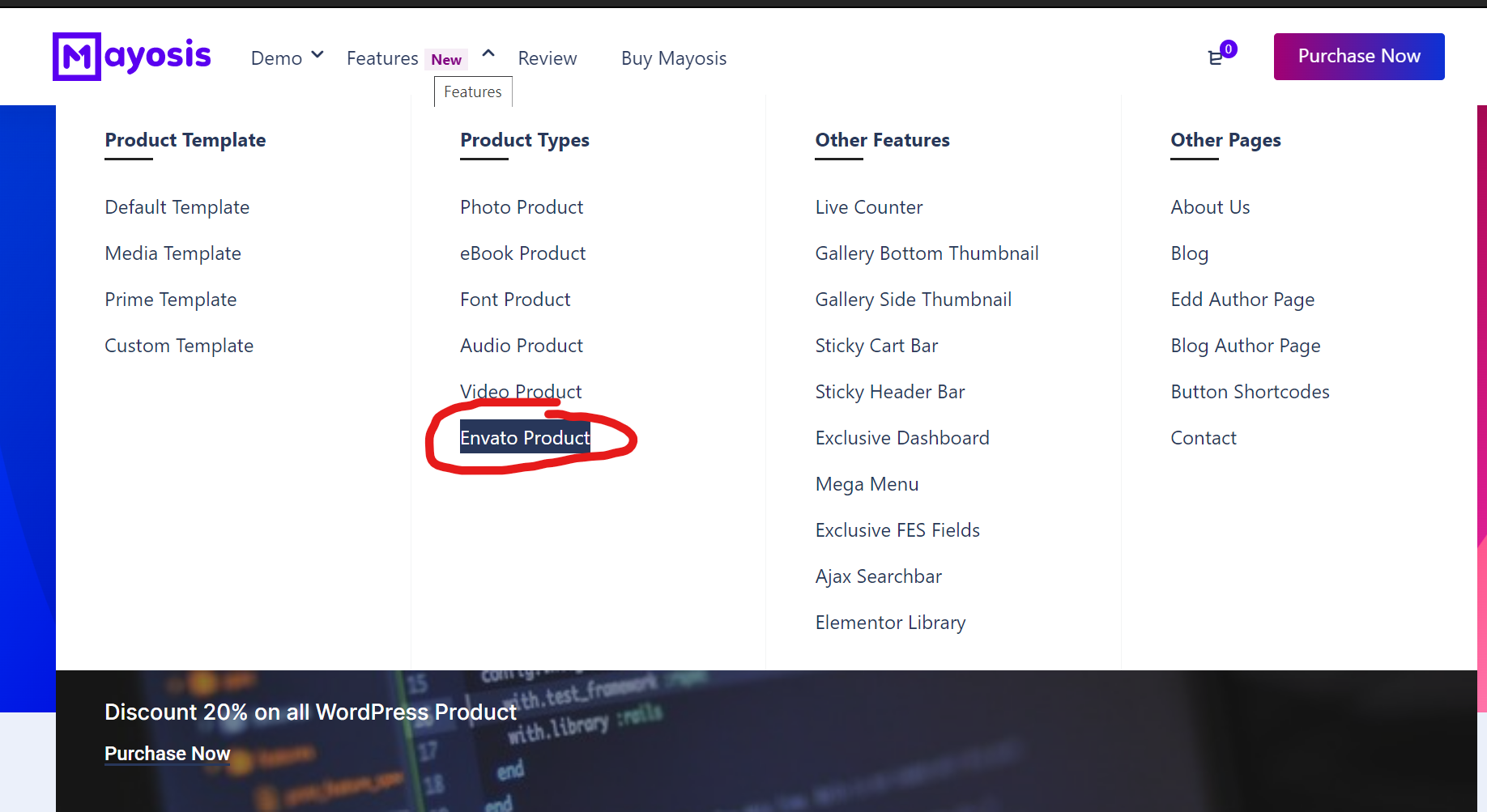The width and height of the screenshot is (1487, 812).
Task: Collapse the Features menu chevron
Action: [488, 53]
